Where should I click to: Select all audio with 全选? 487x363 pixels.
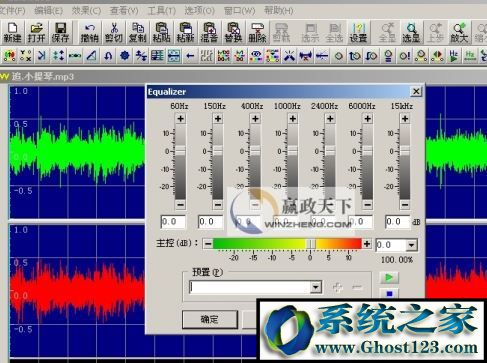coord(334,32)
